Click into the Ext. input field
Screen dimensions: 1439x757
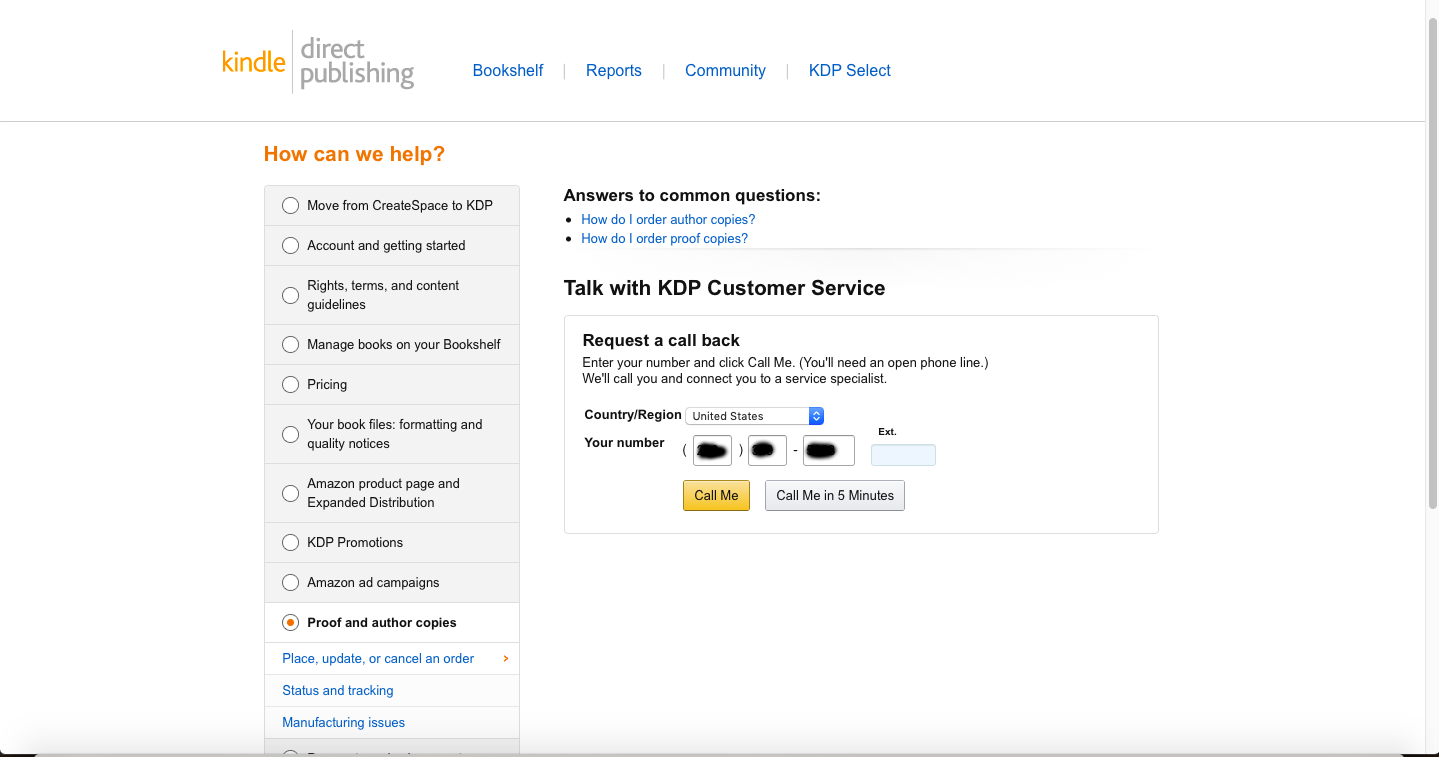click(903, 456)
